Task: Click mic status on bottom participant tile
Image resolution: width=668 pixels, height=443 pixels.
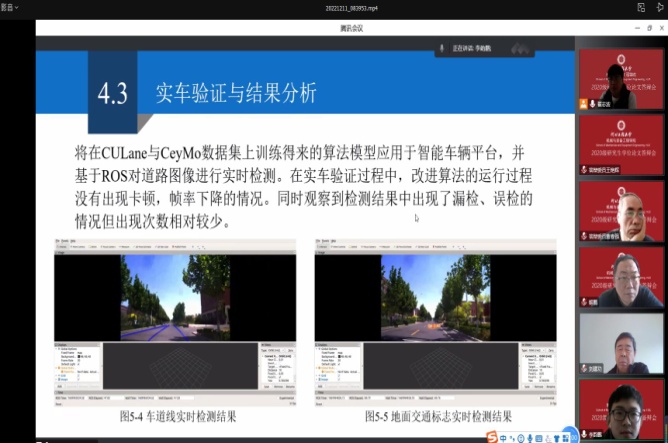Action: 585,436
